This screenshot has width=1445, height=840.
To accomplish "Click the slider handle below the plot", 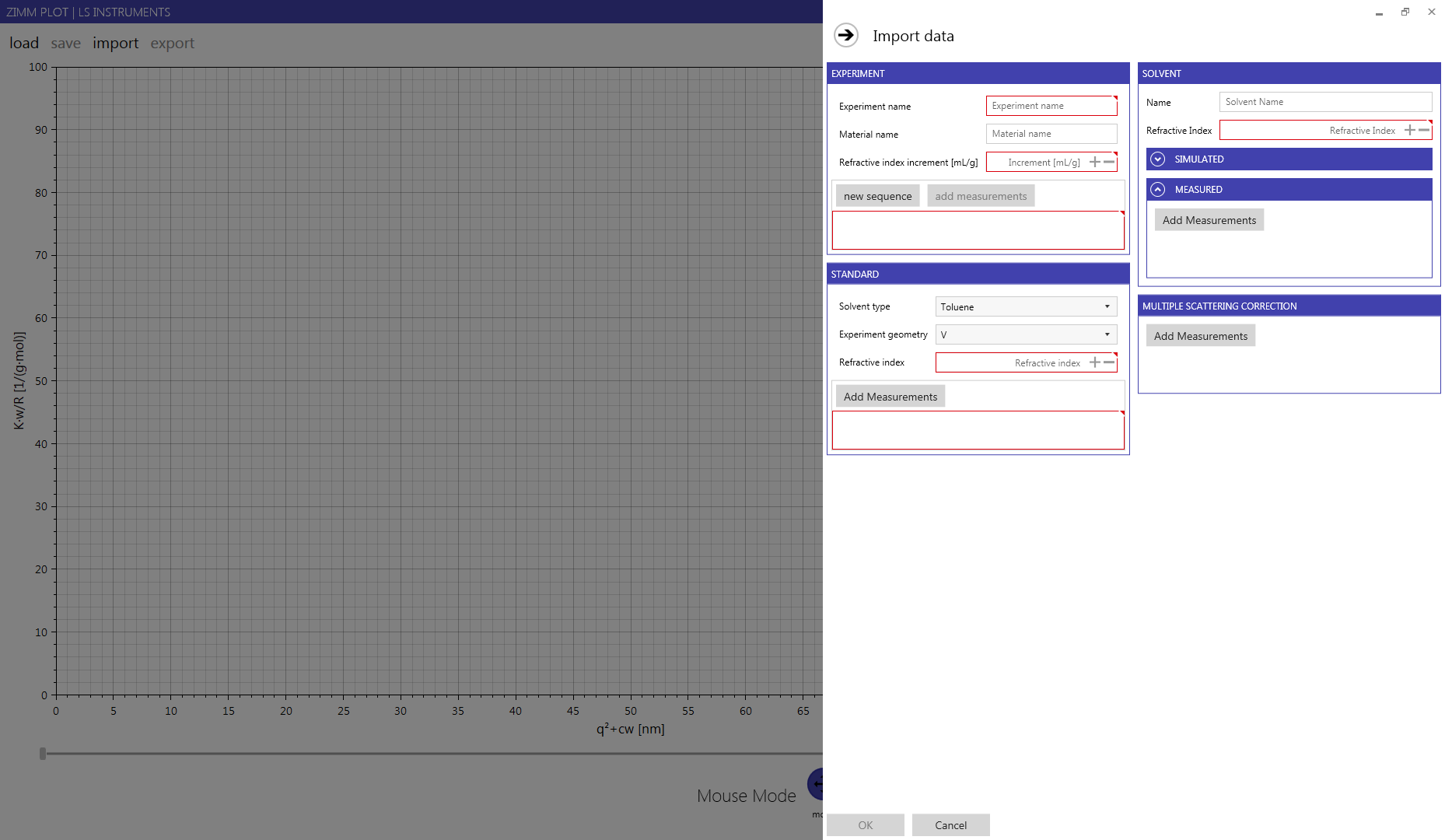I will (x=43, y=753).
